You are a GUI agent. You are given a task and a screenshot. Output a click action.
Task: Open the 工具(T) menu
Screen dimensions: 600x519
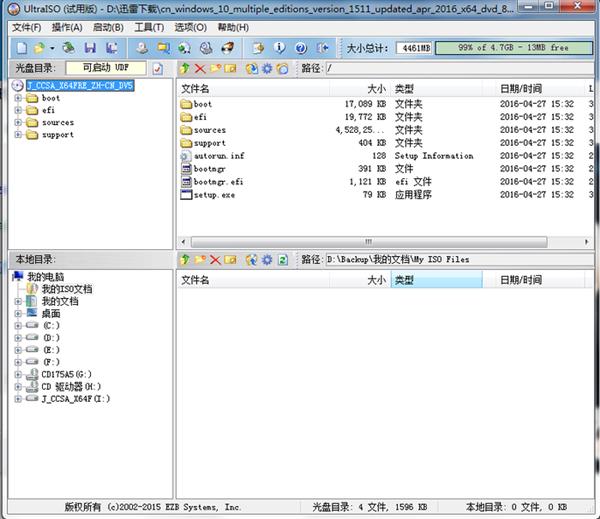click(x=149, y=27)
